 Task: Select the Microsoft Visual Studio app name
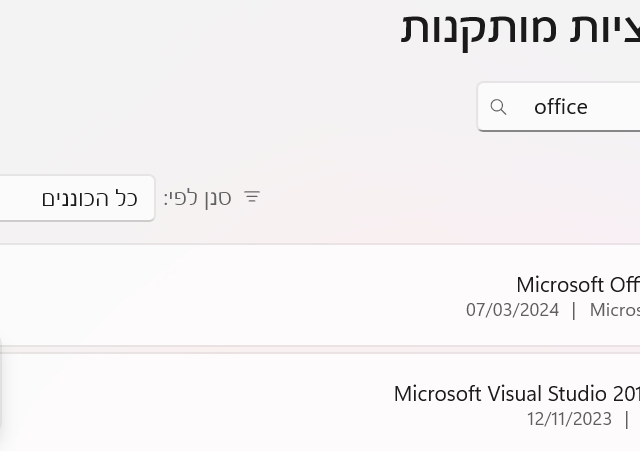(516, 393)
